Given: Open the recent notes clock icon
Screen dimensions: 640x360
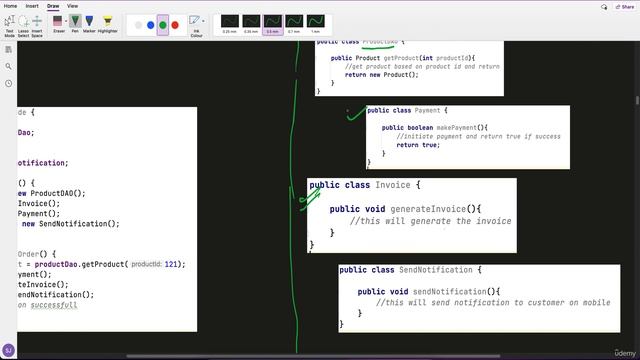Looking at the screenshot, I should [9, 83].
